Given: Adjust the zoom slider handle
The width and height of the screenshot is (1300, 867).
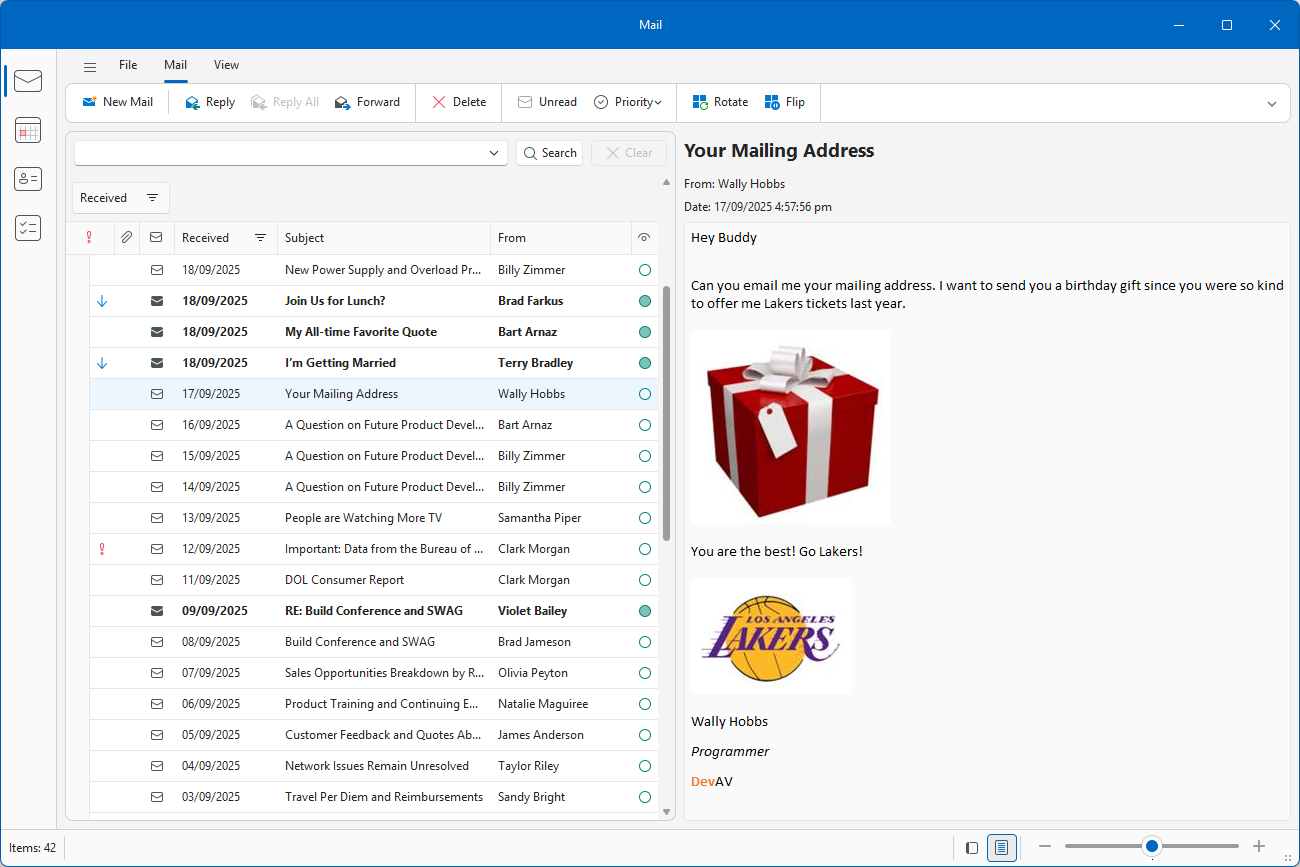Looking at the screenshot, I should [1152, 847].
